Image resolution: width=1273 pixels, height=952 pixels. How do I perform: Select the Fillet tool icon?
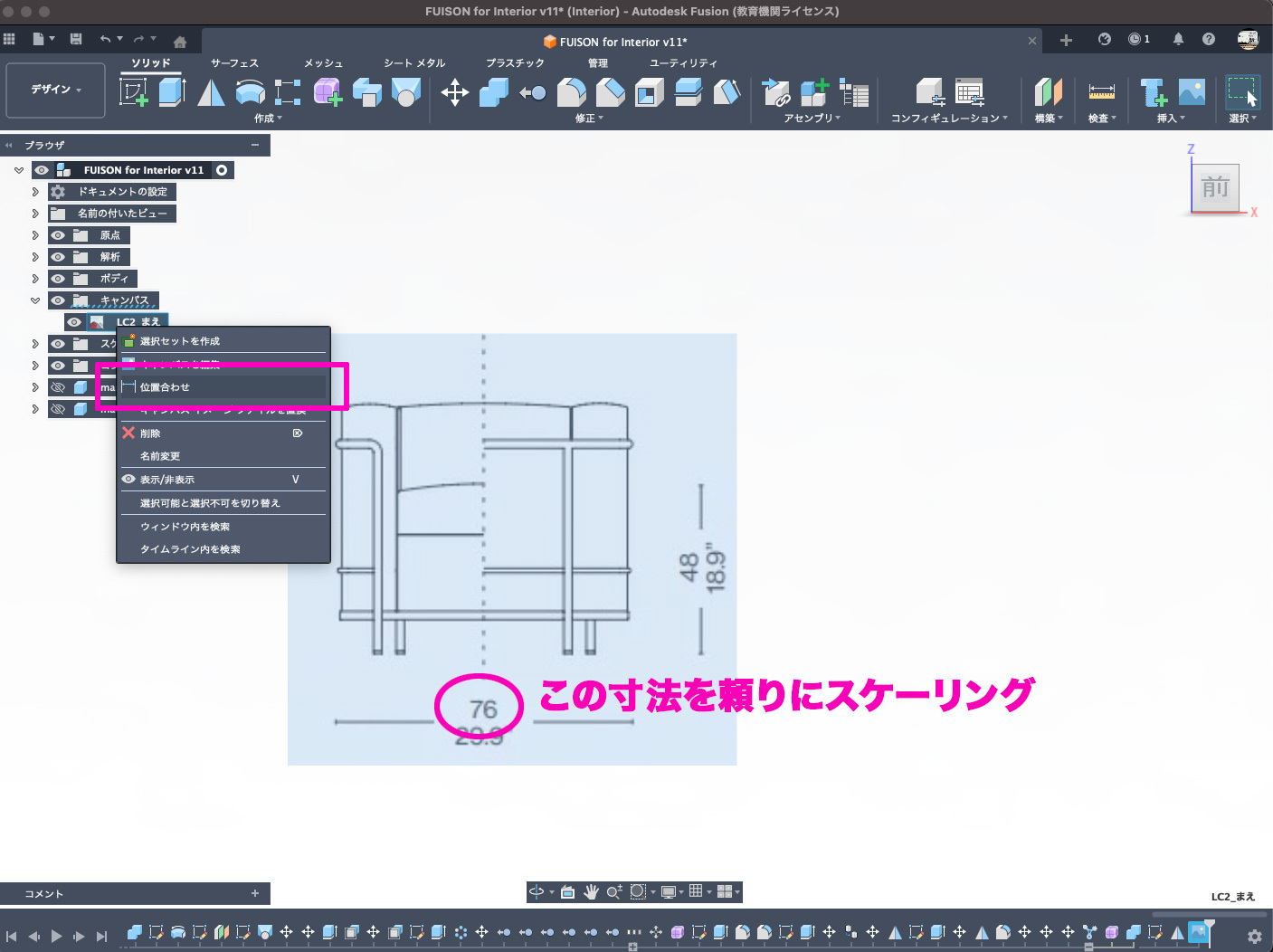(x=571, y=91)
